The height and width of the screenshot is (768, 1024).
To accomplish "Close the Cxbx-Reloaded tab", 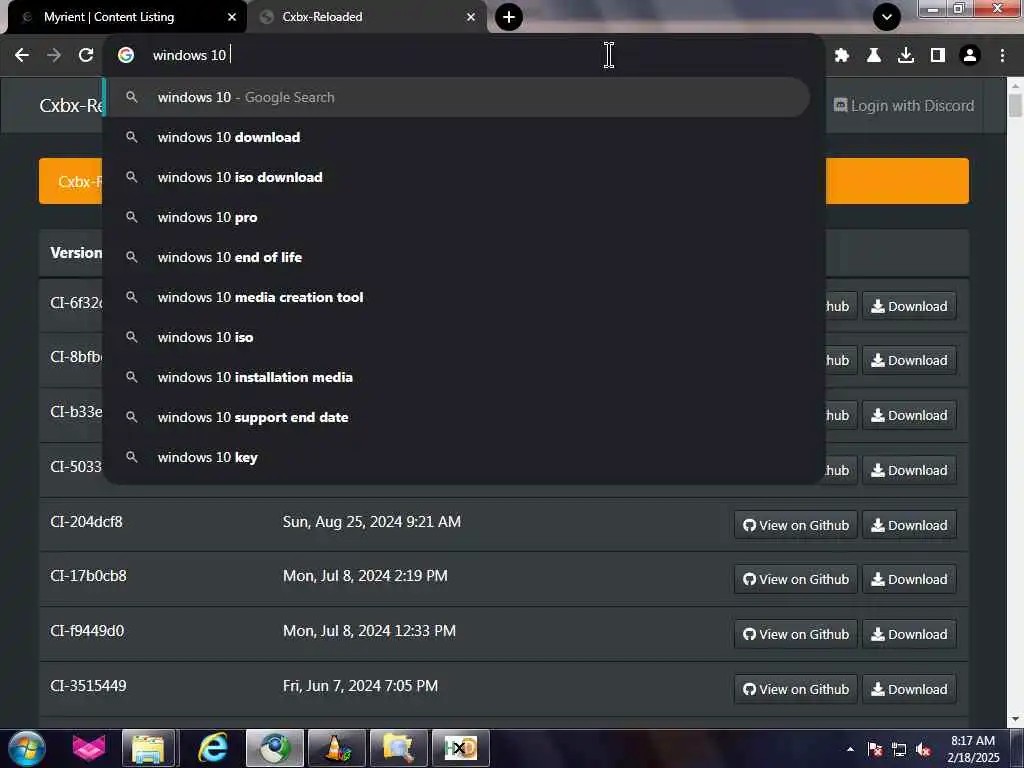I will click(471, 17).
